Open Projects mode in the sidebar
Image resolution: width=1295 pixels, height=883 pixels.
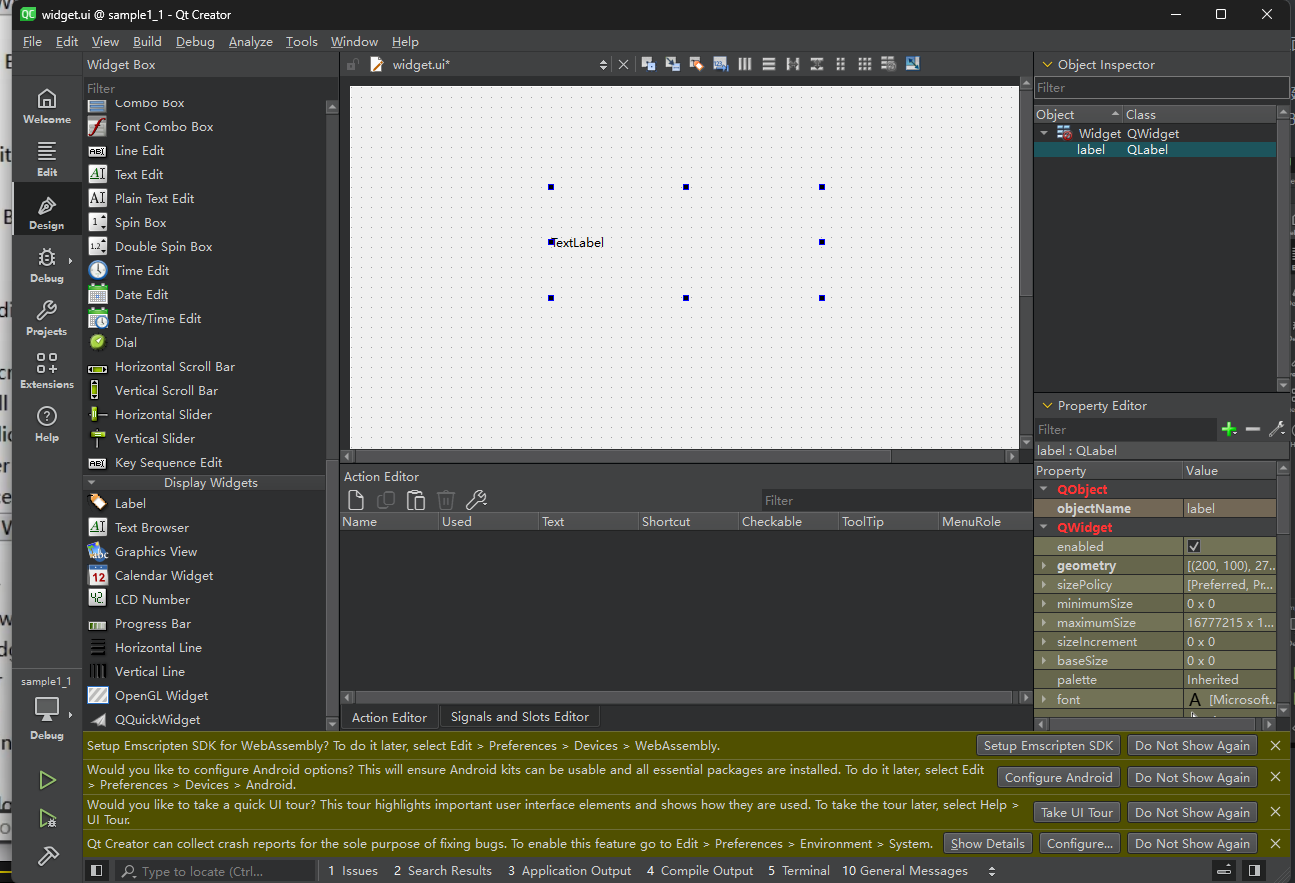click(x=47, y=317)
